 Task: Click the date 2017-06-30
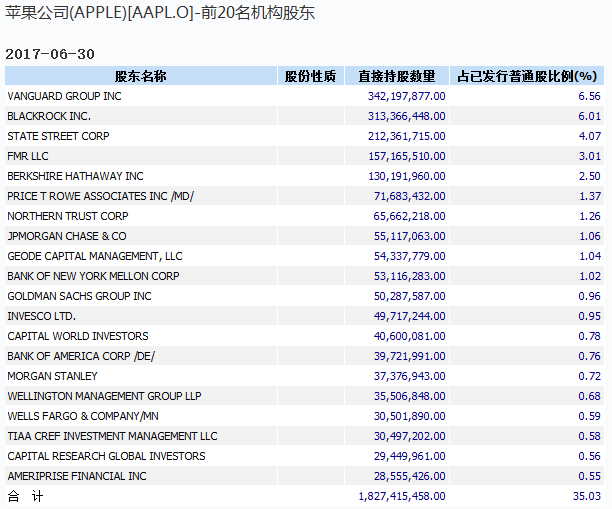pyautogui.click(x=50, y=54)
